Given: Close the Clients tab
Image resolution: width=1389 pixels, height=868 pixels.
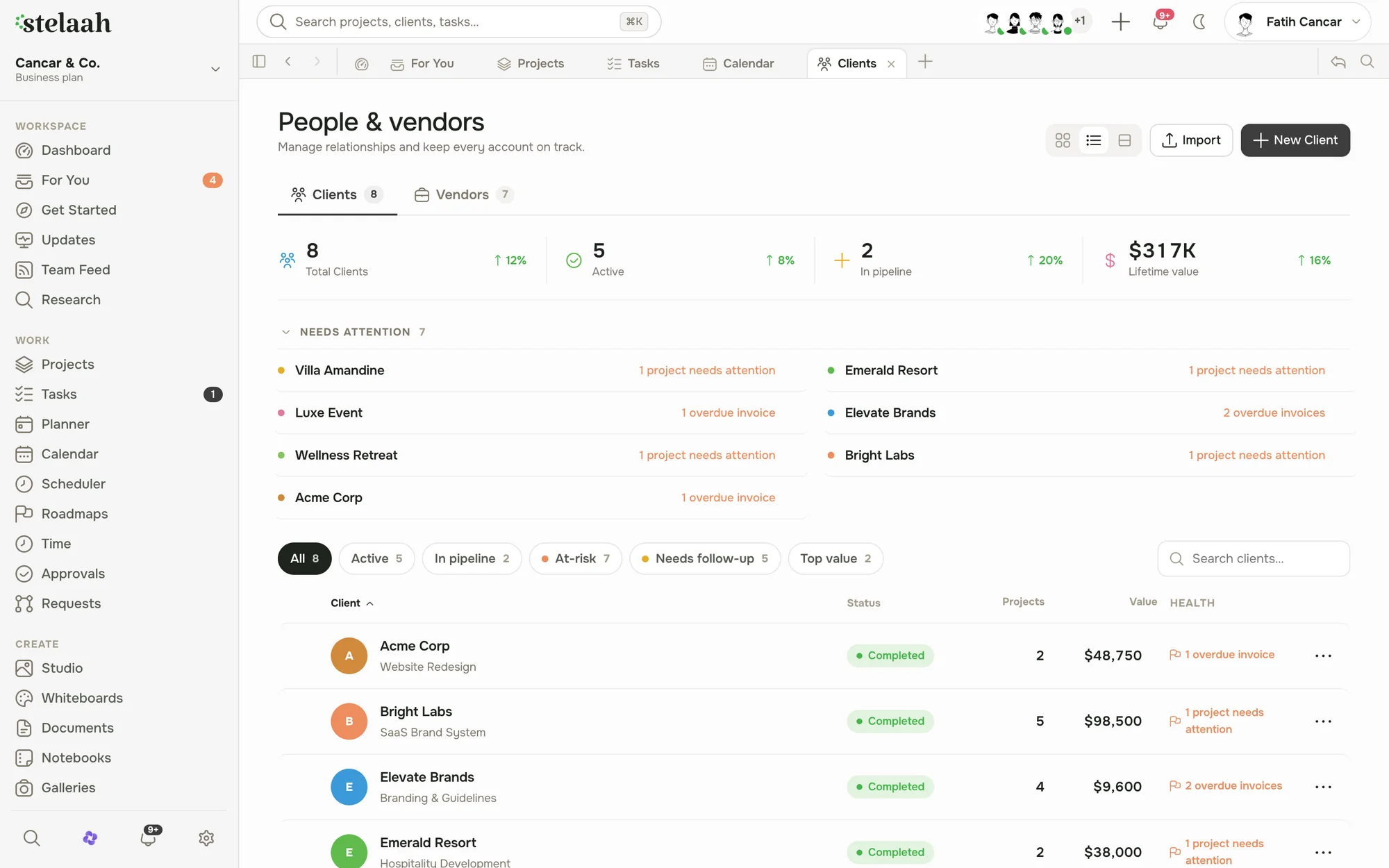Looking at the screenshot, I should click(891, 64).
